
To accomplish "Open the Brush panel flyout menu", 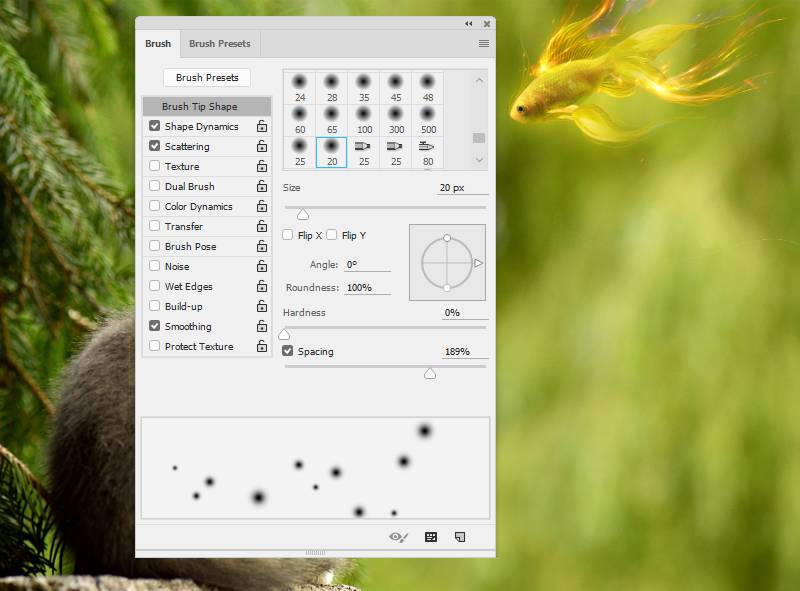I will click(x=484, y=44).
